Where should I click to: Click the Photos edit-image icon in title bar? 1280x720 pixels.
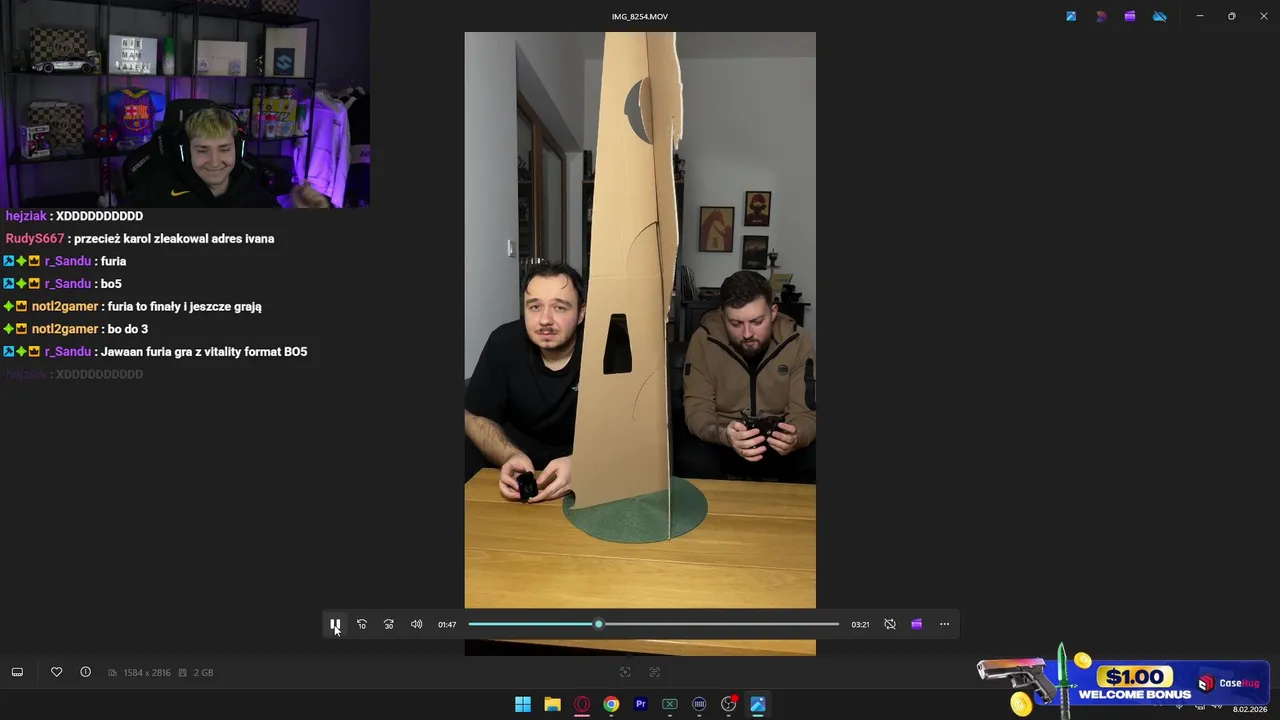(1071, 16)
